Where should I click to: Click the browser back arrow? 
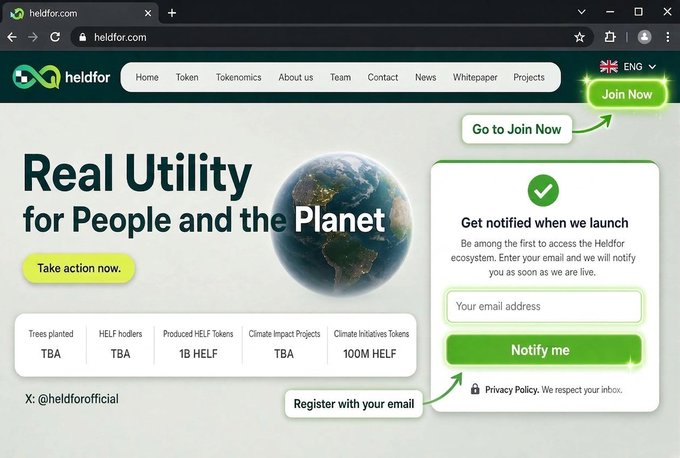click(12, 37)
